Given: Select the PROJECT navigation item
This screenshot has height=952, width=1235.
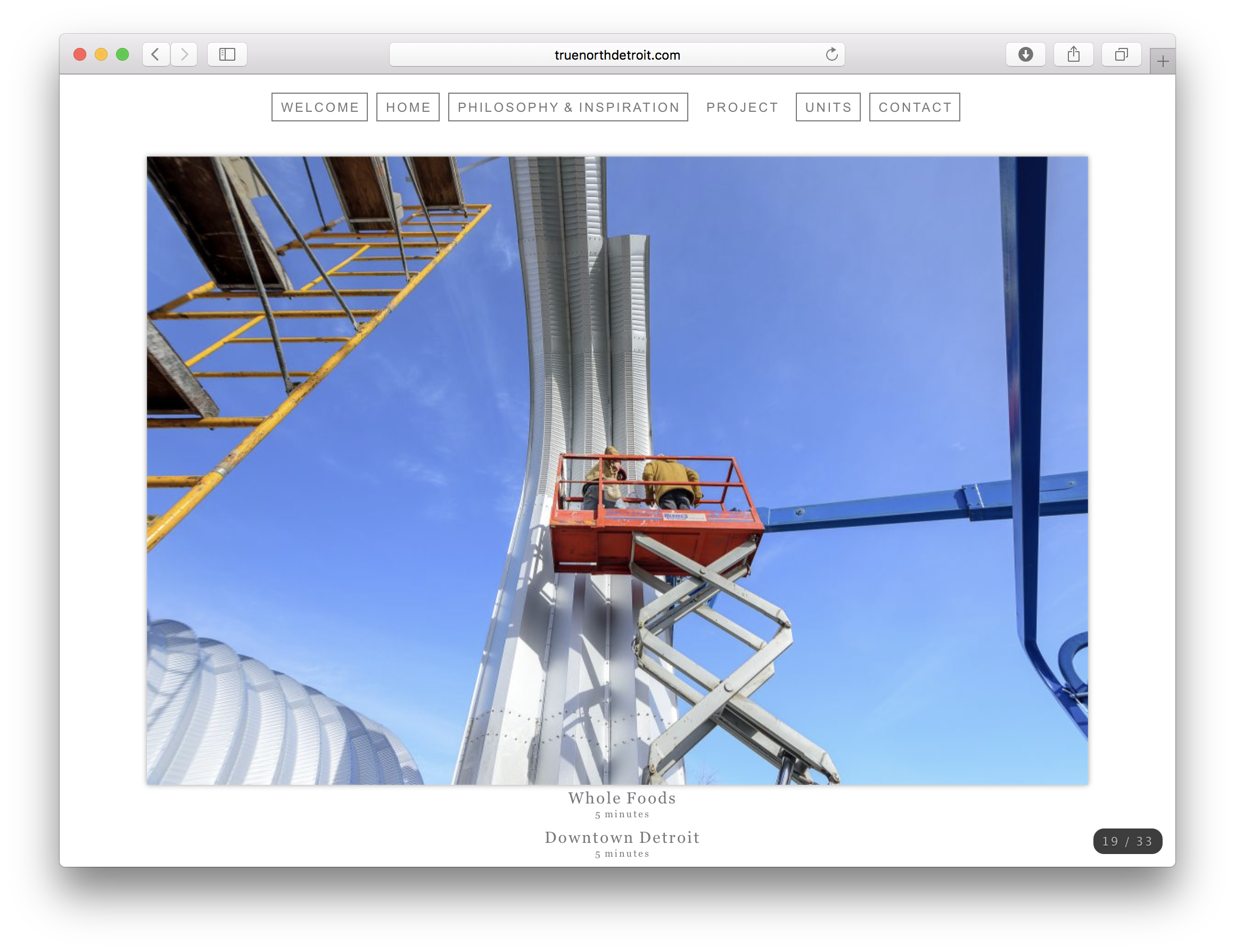Looking at the screenshot, I should point(742,107).
